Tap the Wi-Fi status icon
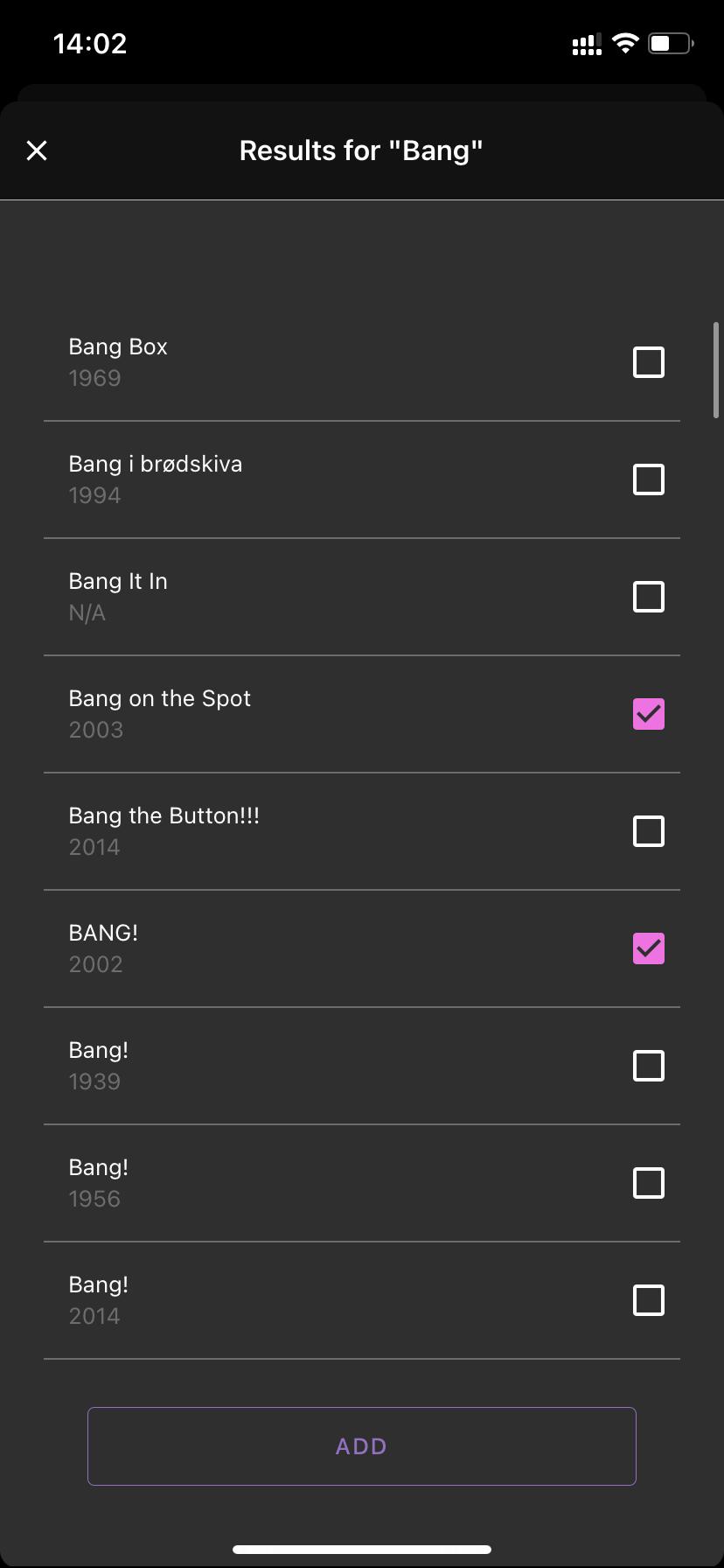Viewport: 724px width, 1568px height. [x=625, y=44]
